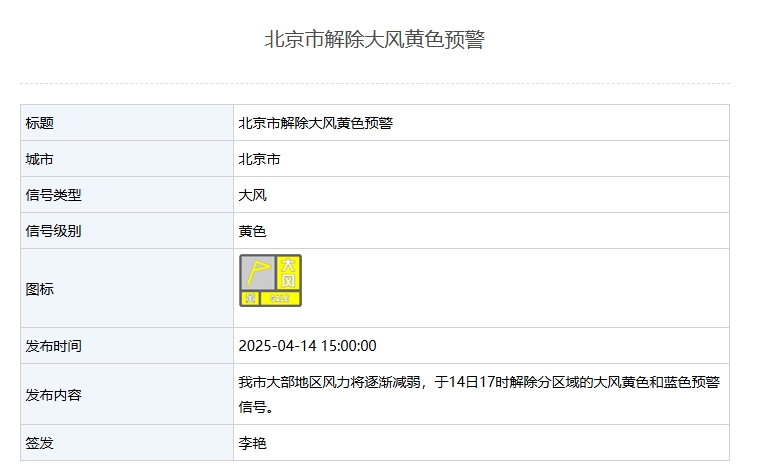Click the 信号级别 row label
The image size is (762, 473).
point(54,231)
